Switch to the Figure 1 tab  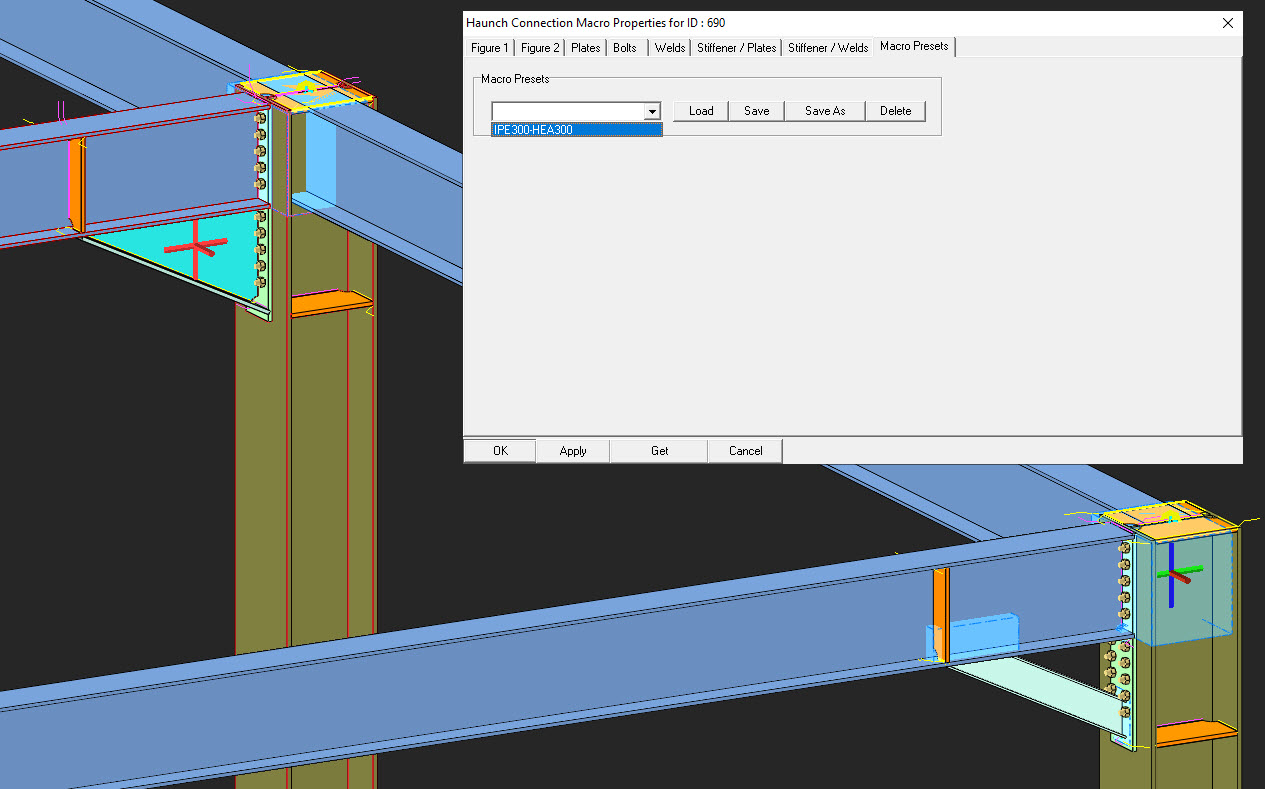pos(489,48)
